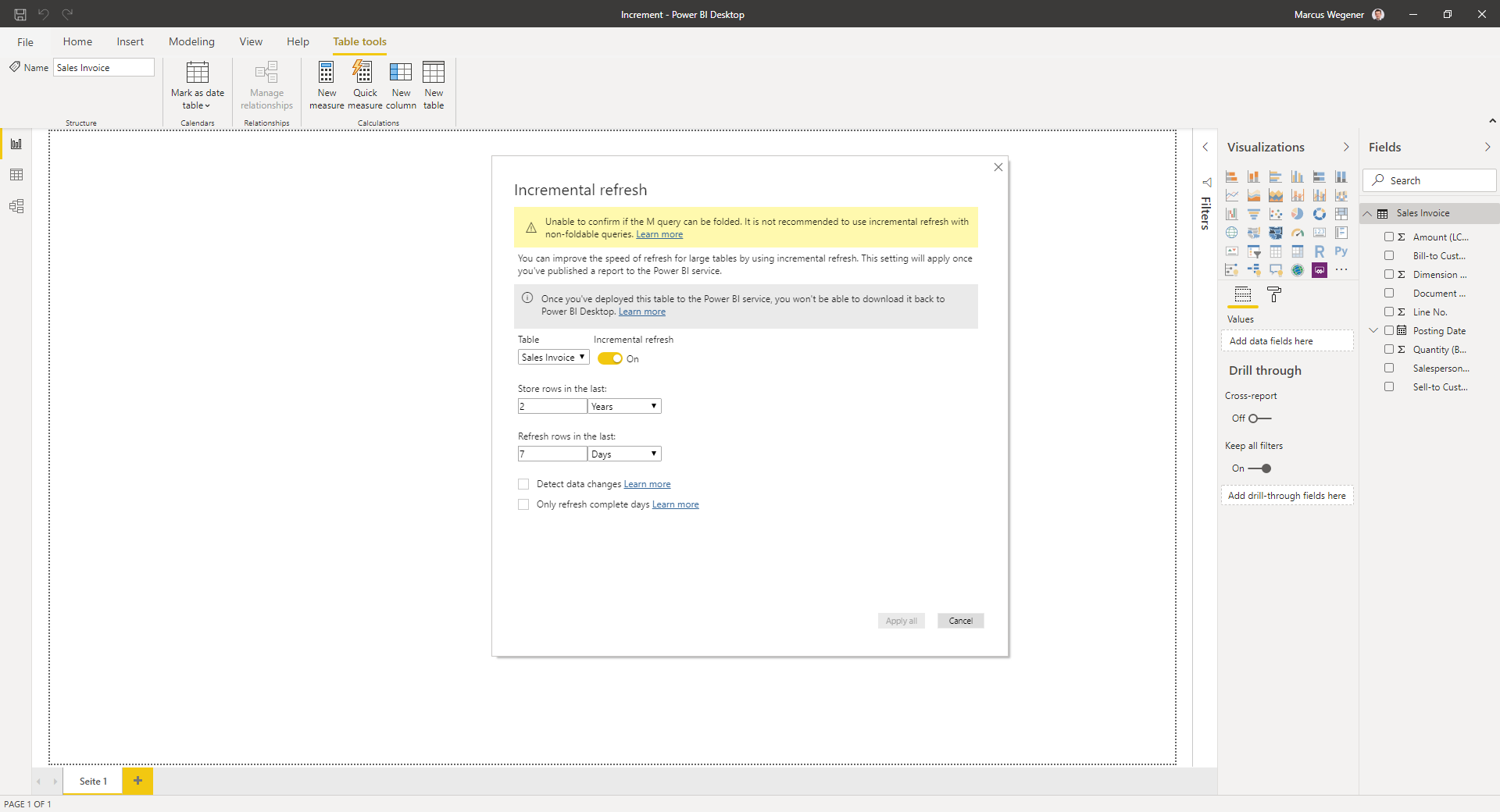This screenshot has width=1500, height=812.
Task: Open the Table dropdown showing Sales Invoice
Action: coord(553,358)
